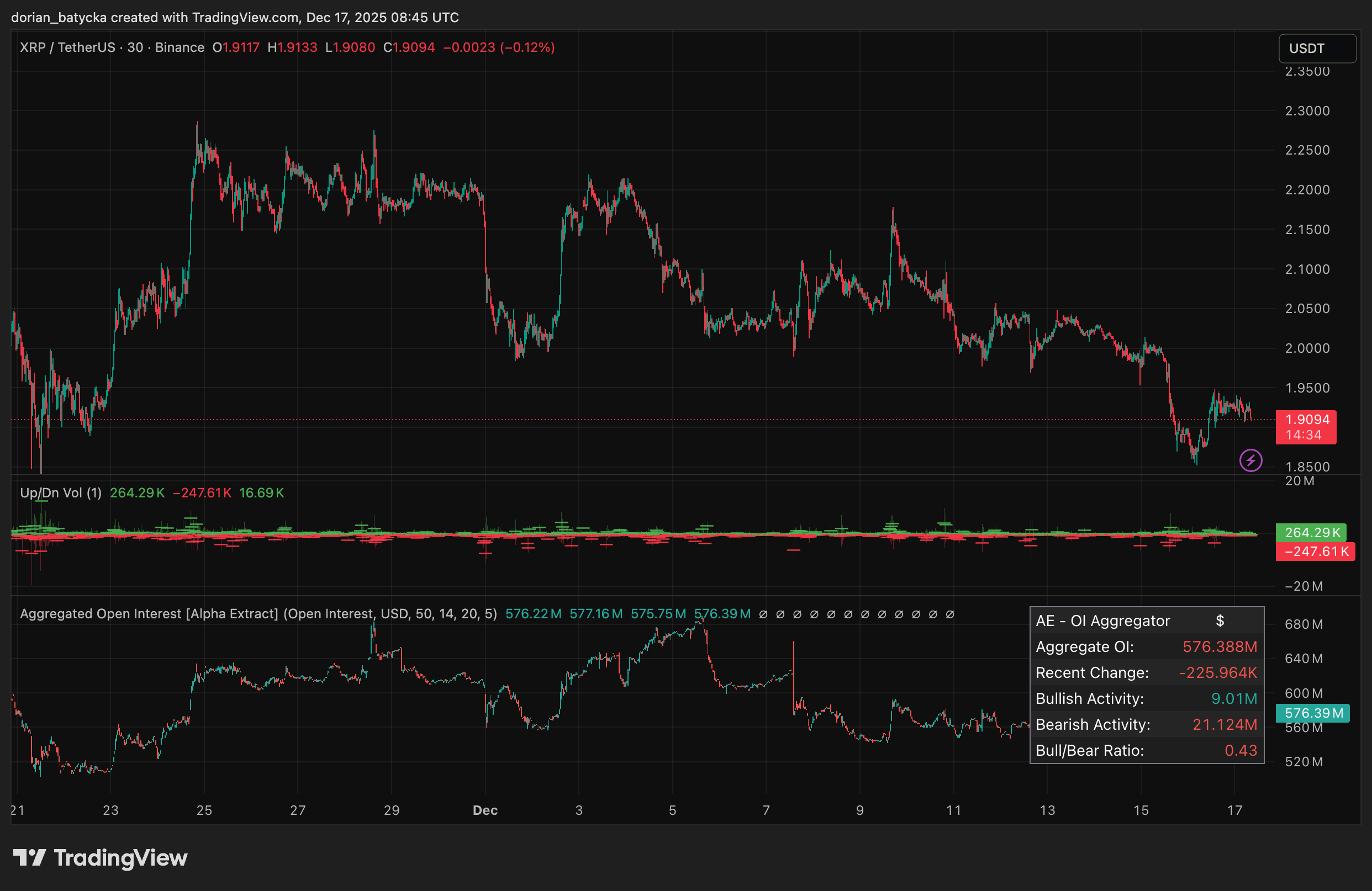Click the teal 576.39M open interest label

[x=1312, y=713]
